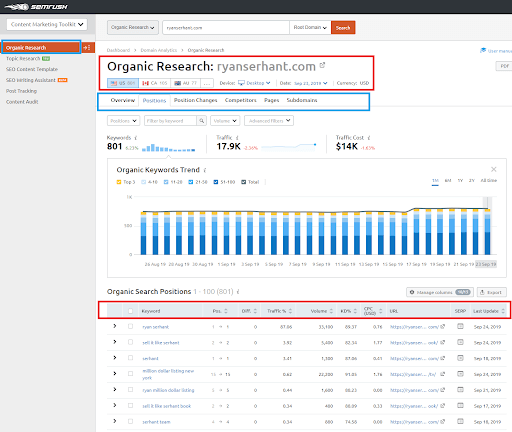Click the SEMrush logo in header
This screenshot has height=432, width=512.
coord(36,7)
